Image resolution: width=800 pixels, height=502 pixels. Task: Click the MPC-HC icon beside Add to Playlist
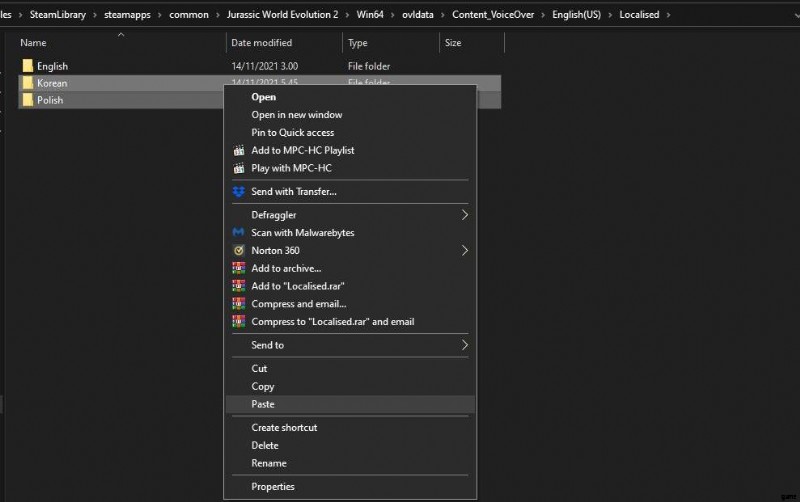[x=238, y=151]
